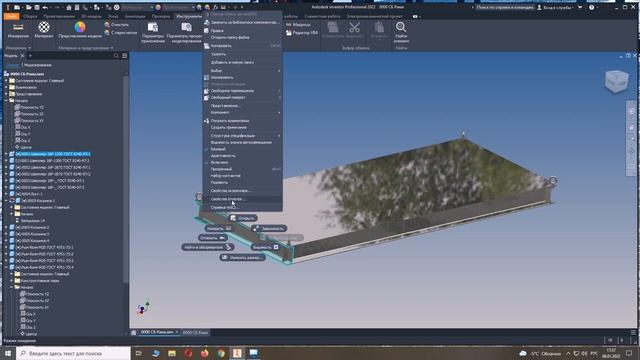
Task: Expand Relationships folder in browser tree
Action: (x=6, y=87)
